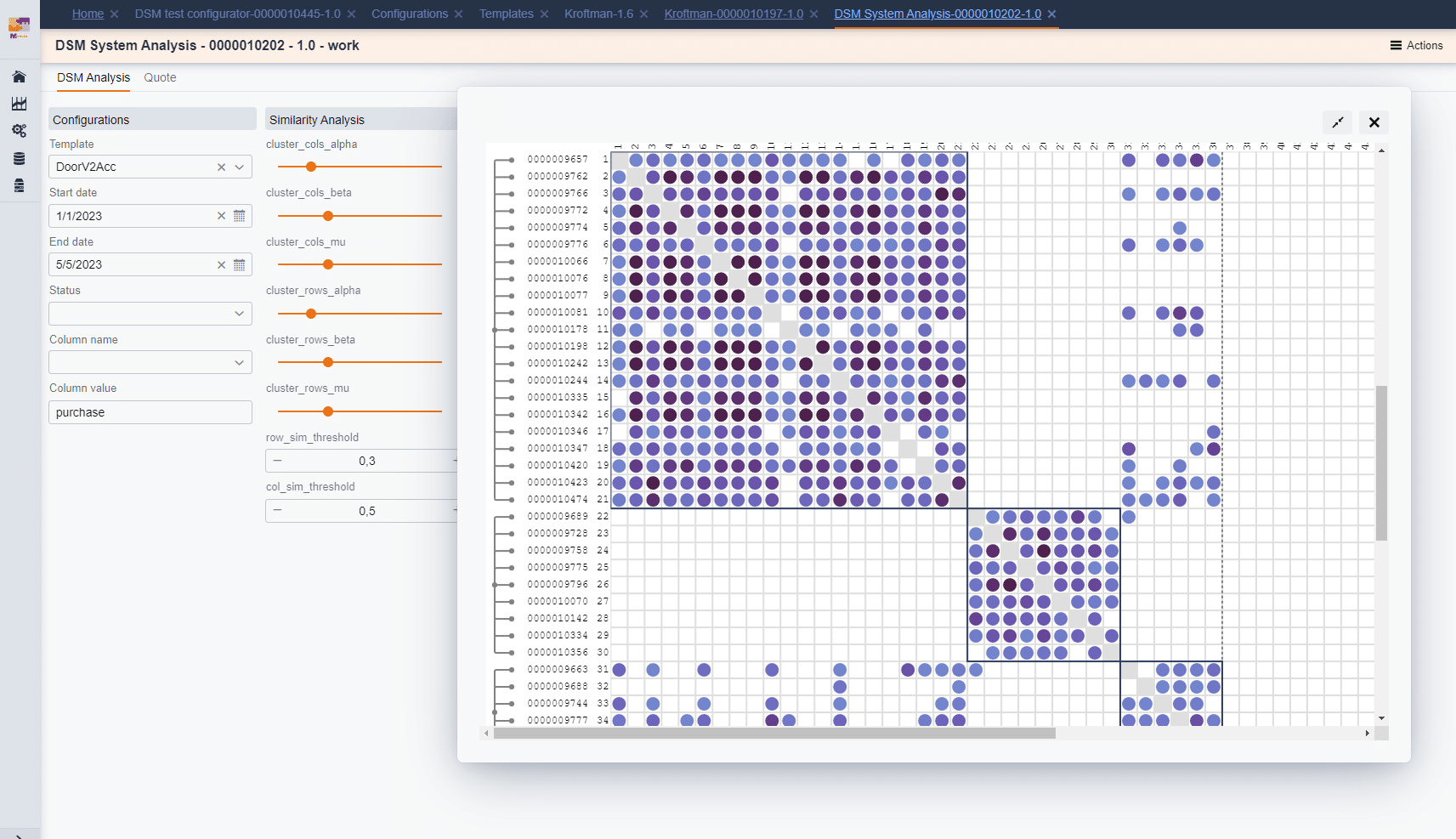Select row label 0000010474
This screenshot has width=1456, height=839.
coord(558,499)
